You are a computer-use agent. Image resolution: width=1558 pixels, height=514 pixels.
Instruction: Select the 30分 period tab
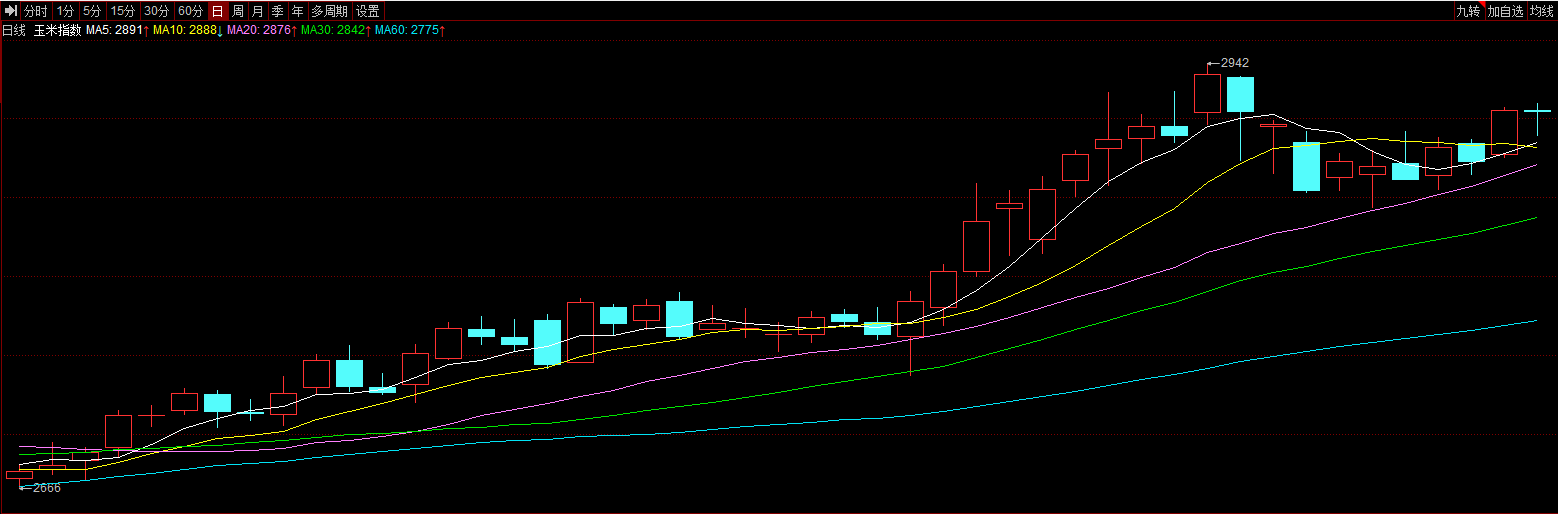[x=157, y=11]
